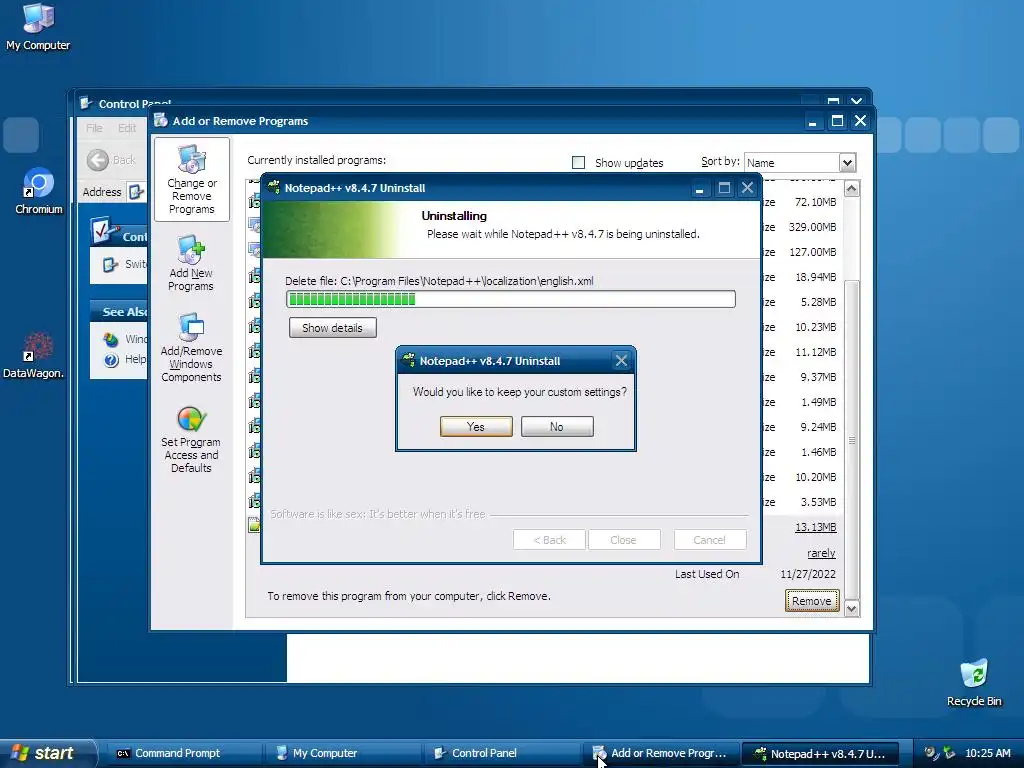Click the Windows Update icon in See Also
1024x768 pixels.
(111, 339)
